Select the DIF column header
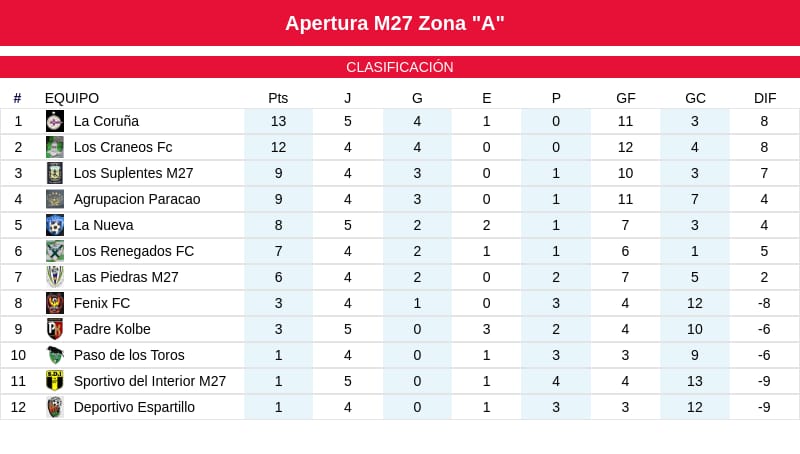The image size is (800, 454). (x=765, y=98)
